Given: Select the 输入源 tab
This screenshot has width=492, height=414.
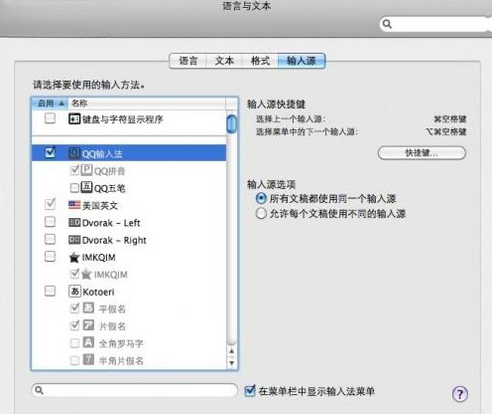Looking at the screenshot, I should (301, 61).
